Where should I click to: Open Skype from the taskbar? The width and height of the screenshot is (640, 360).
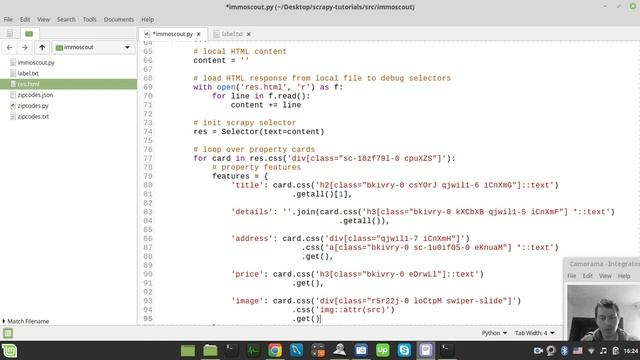coord(404,350)
